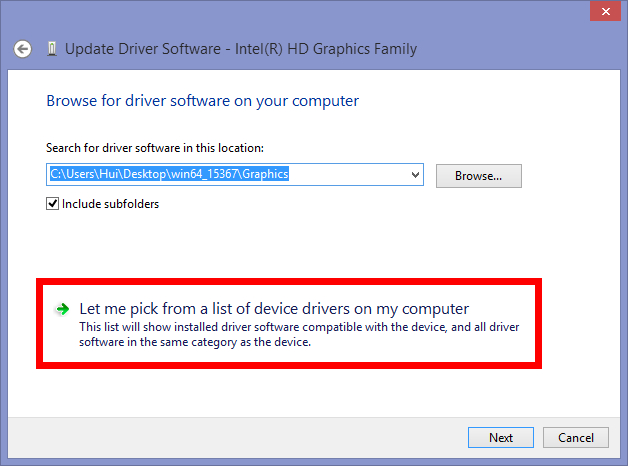Click the back arrow button

coord(23,48)
